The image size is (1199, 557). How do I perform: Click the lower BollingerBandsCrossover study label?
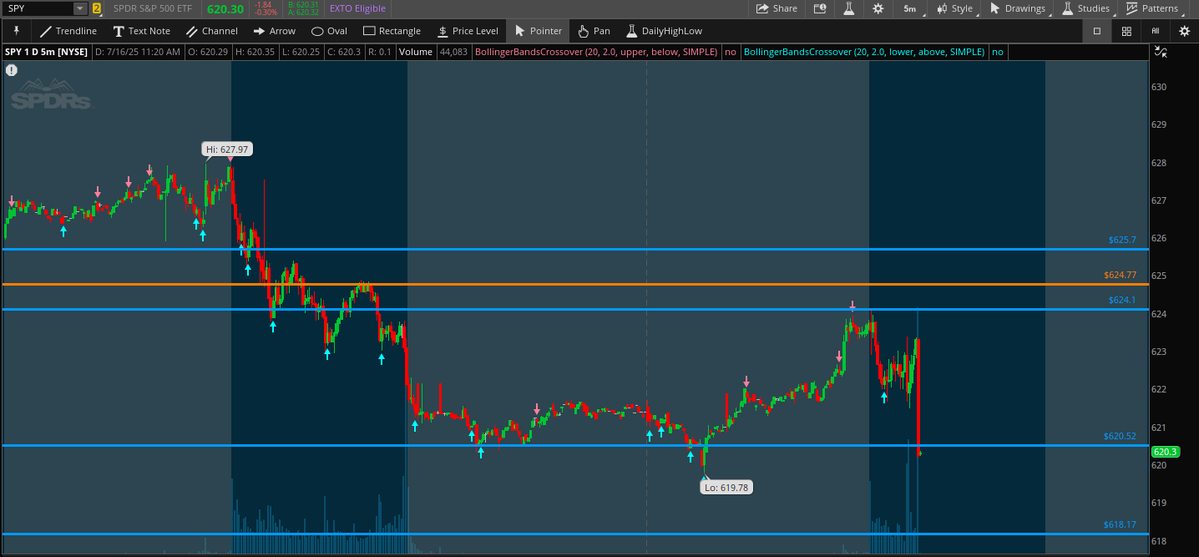coord(864,52)
